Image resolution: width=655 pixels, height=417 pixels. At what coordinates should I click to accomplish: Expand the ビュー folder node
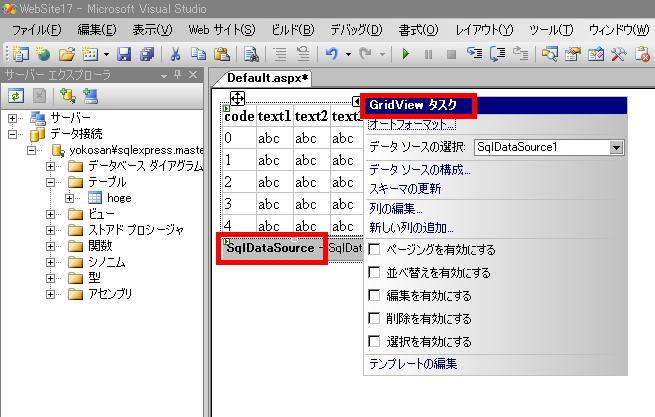(x=50, y=214)
